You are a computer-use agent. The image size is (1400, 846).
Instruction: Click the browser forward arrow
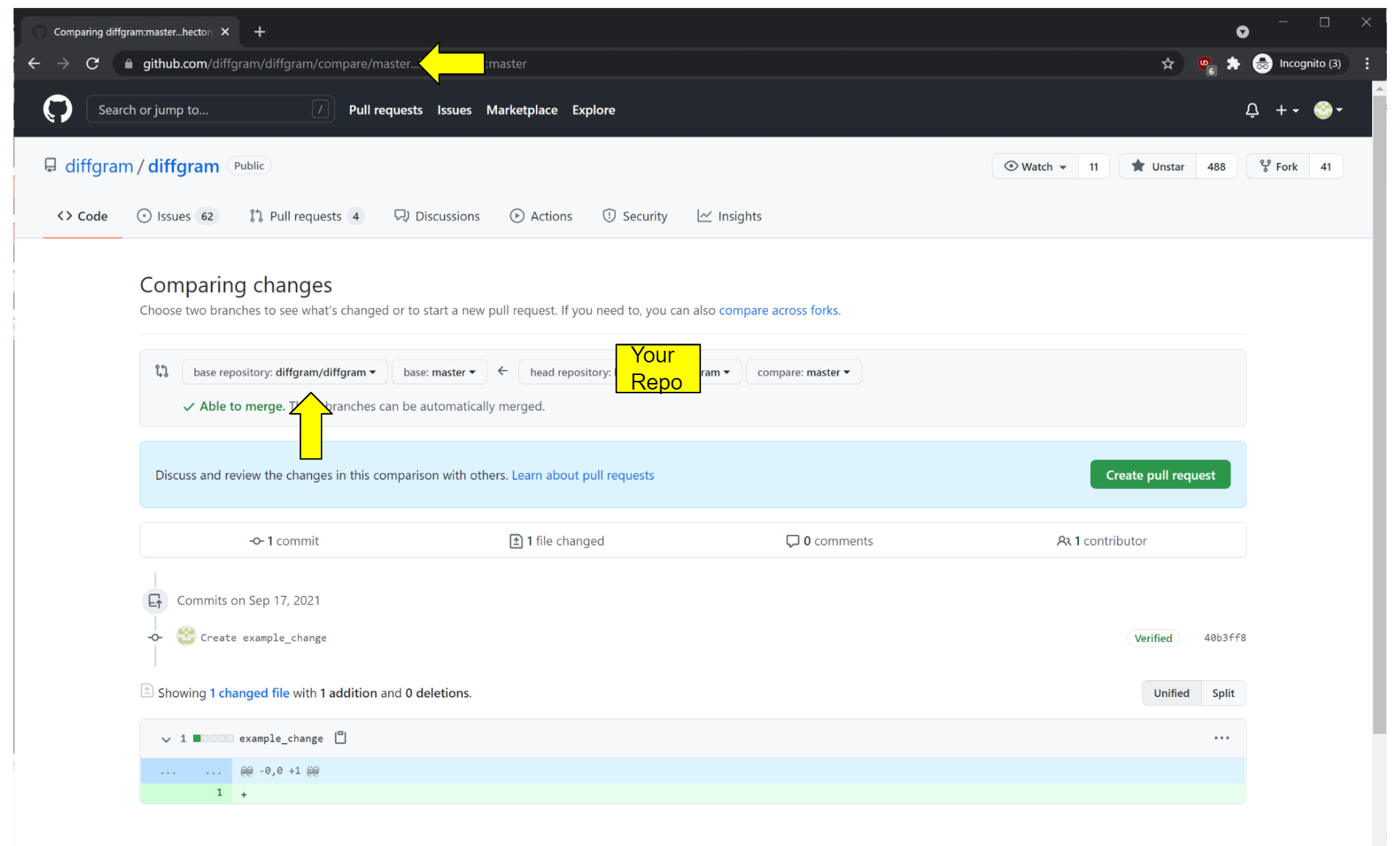(x=63, y=64)
